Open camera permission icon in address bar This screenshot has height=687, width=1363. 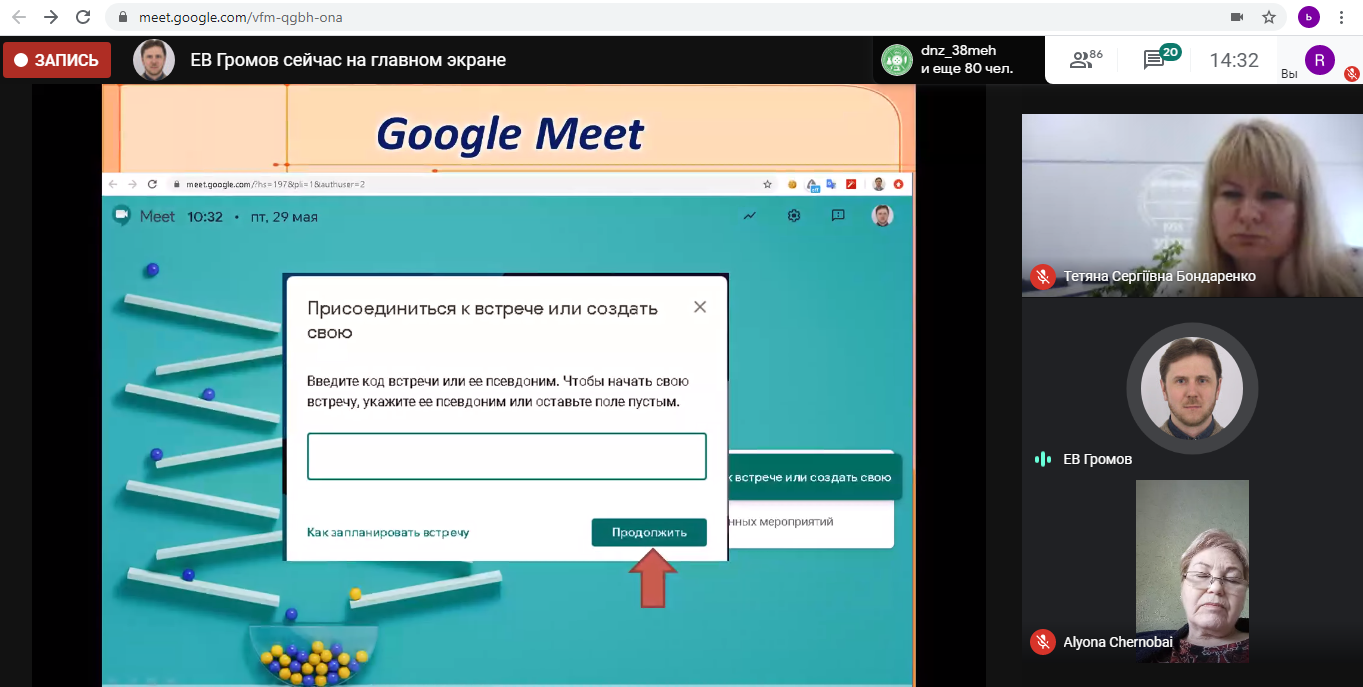[x=1236, y=17]
